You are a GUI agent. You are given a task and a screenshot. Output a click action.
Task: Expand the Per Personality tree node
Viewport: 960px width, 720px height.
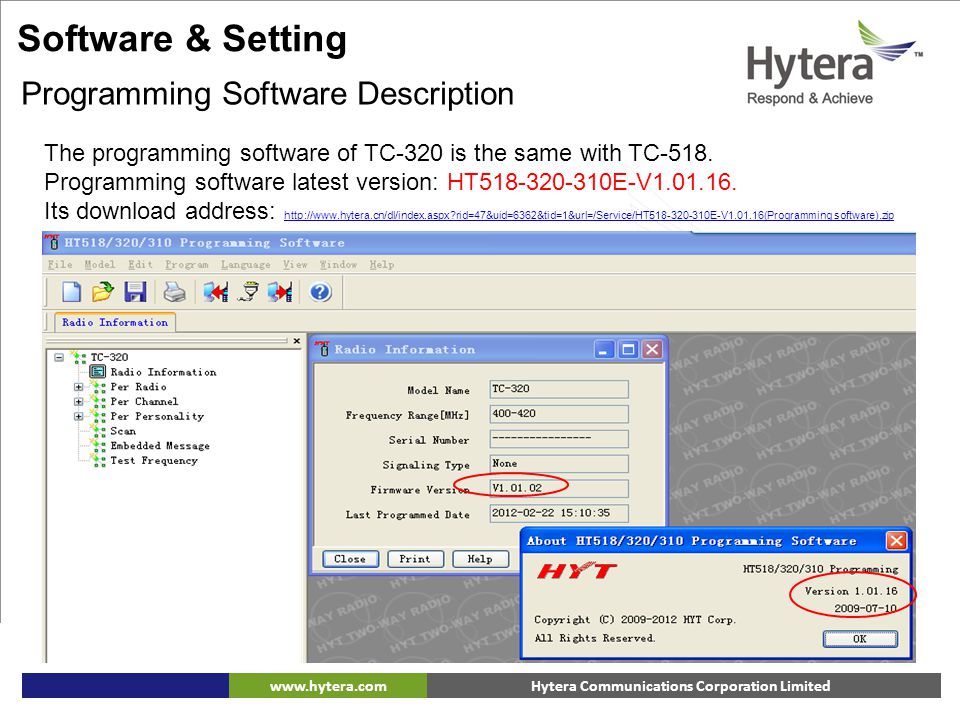(78, 416)
